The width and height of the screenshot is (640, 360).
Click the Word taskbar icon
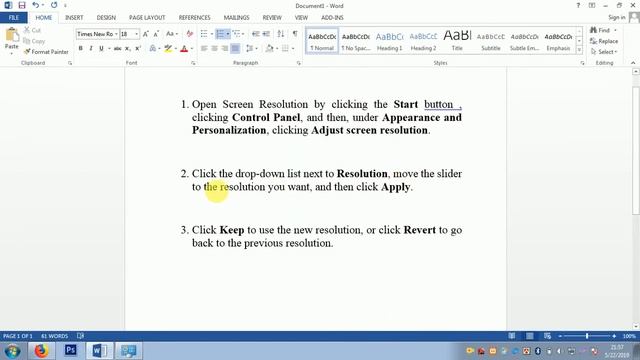tap(100, 351)
